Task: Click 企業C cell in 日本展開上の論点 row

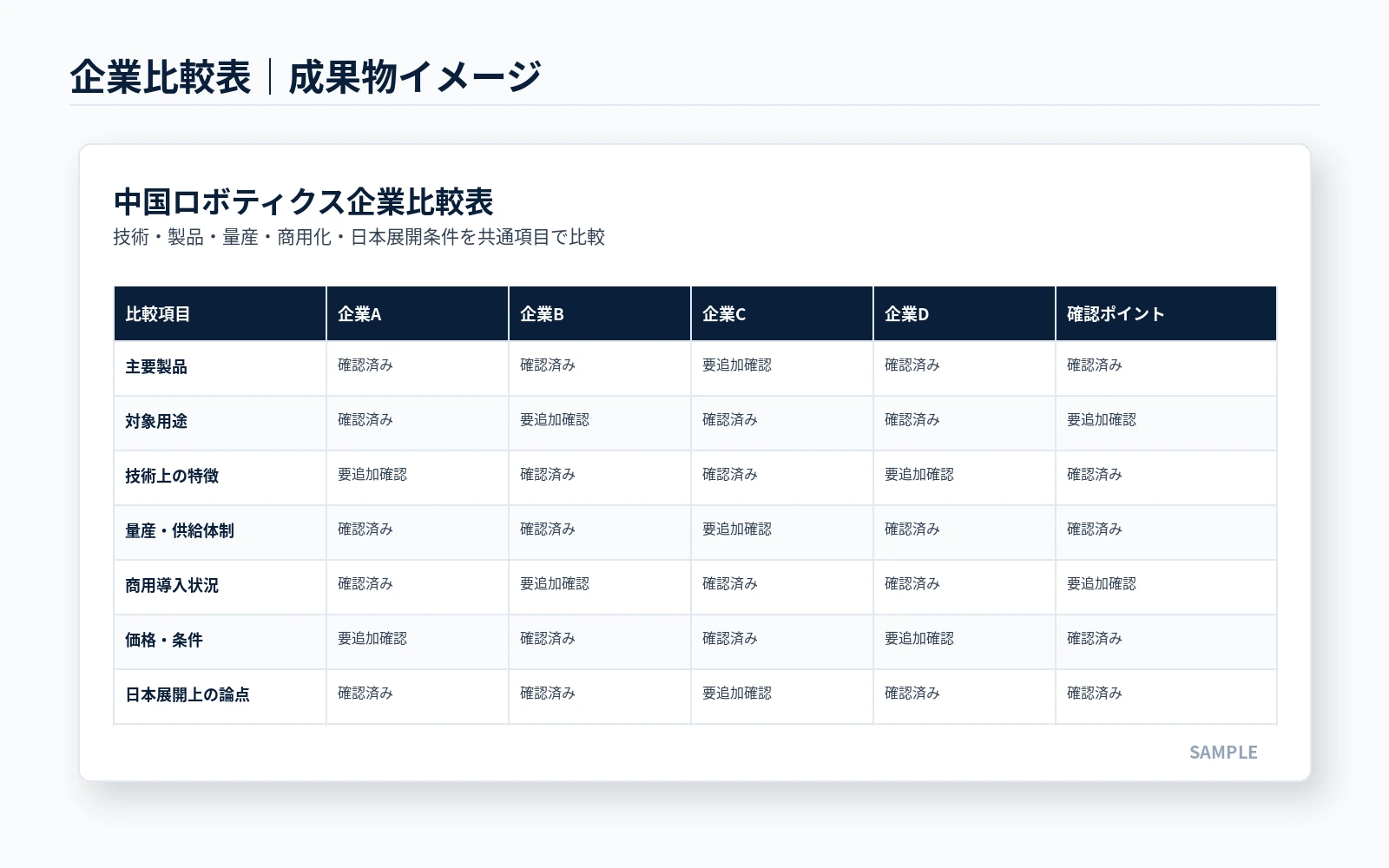Action: coord(782,696)
